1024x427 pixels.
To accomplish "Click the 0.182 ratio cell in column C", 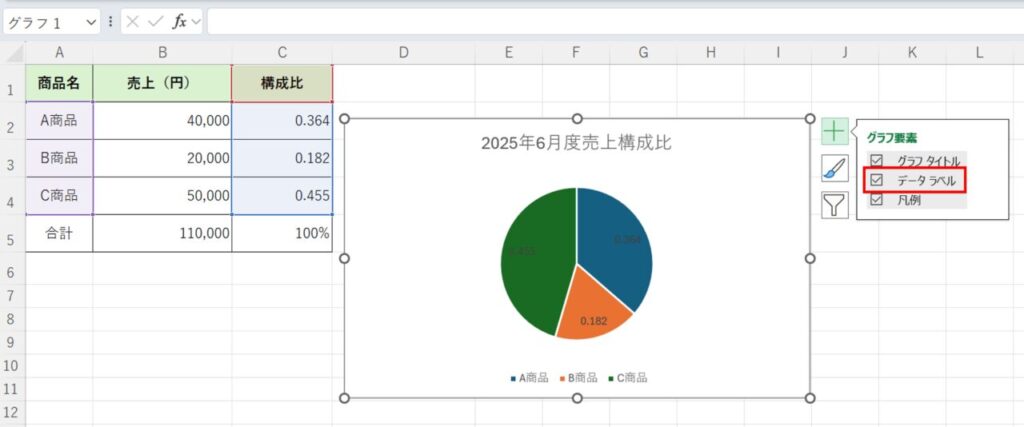I will pos(282,158).
